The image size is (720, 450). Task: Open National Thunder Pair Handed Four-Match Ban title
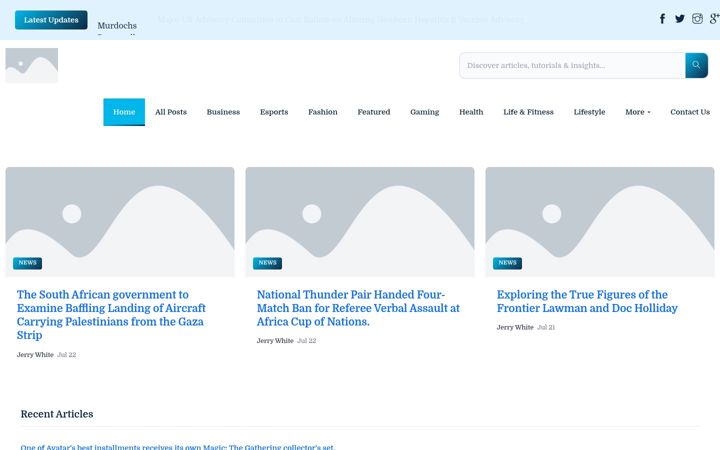[358, 308]
